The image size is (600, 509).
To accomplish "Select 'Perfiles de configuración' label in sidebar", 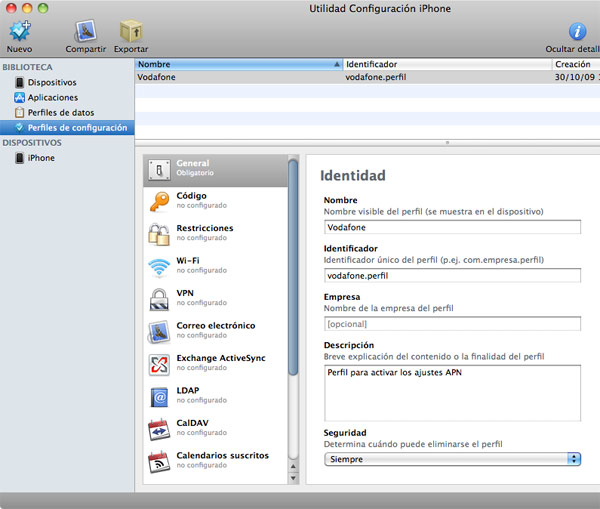I will [77, 127].
